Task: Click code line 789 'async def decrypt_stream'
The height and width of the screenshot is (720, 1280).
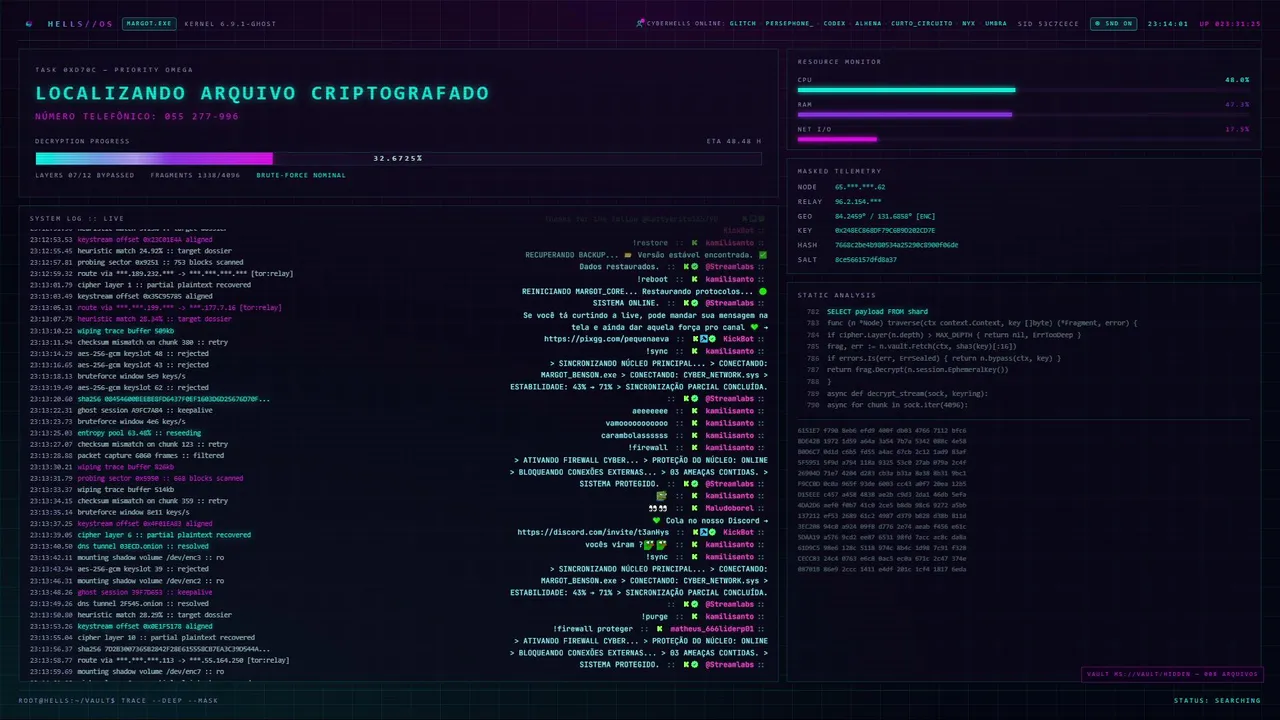Action: 907,393
